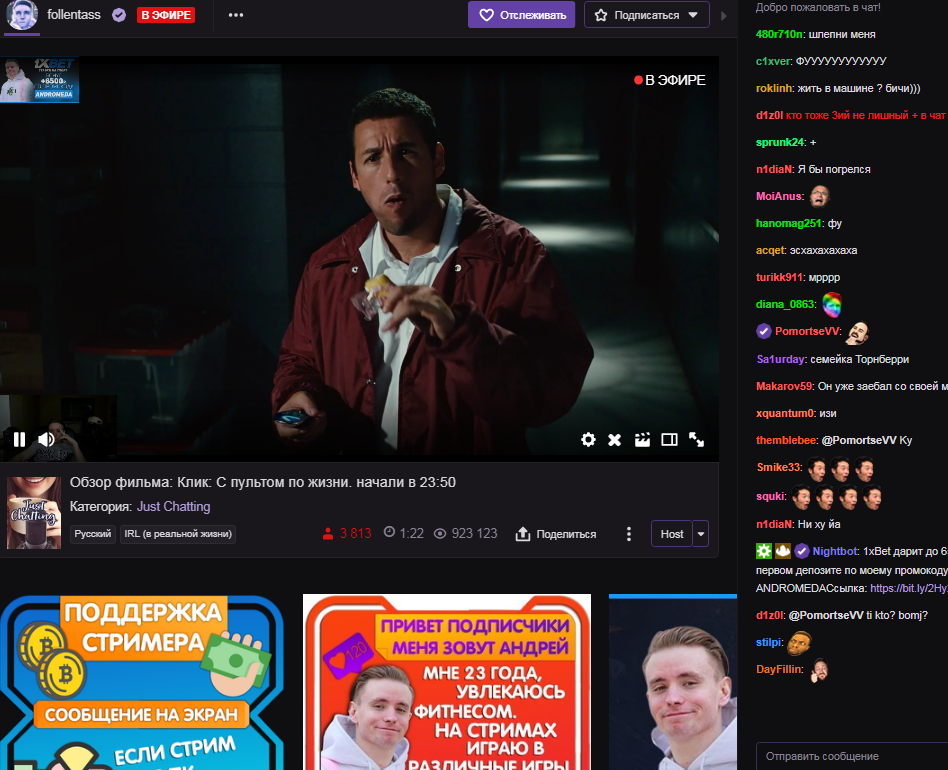The width and height of the screenshot is (948, 770).
Task: Share stream via Поделиться
Action: [556, 534]
